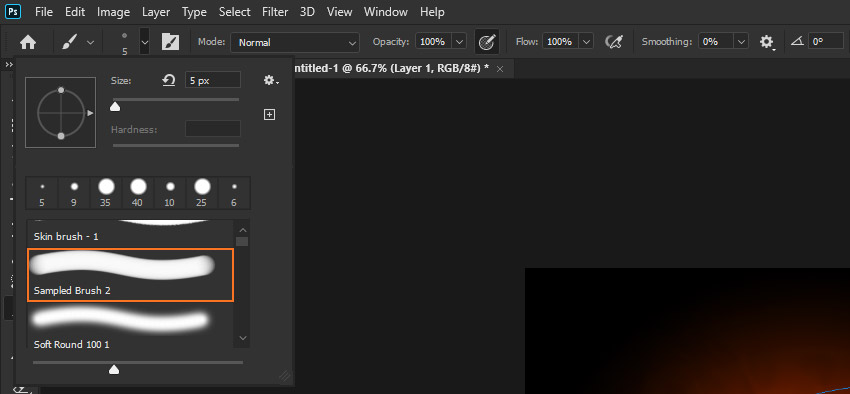Click the brush panel settings gear

click(271, 81)
